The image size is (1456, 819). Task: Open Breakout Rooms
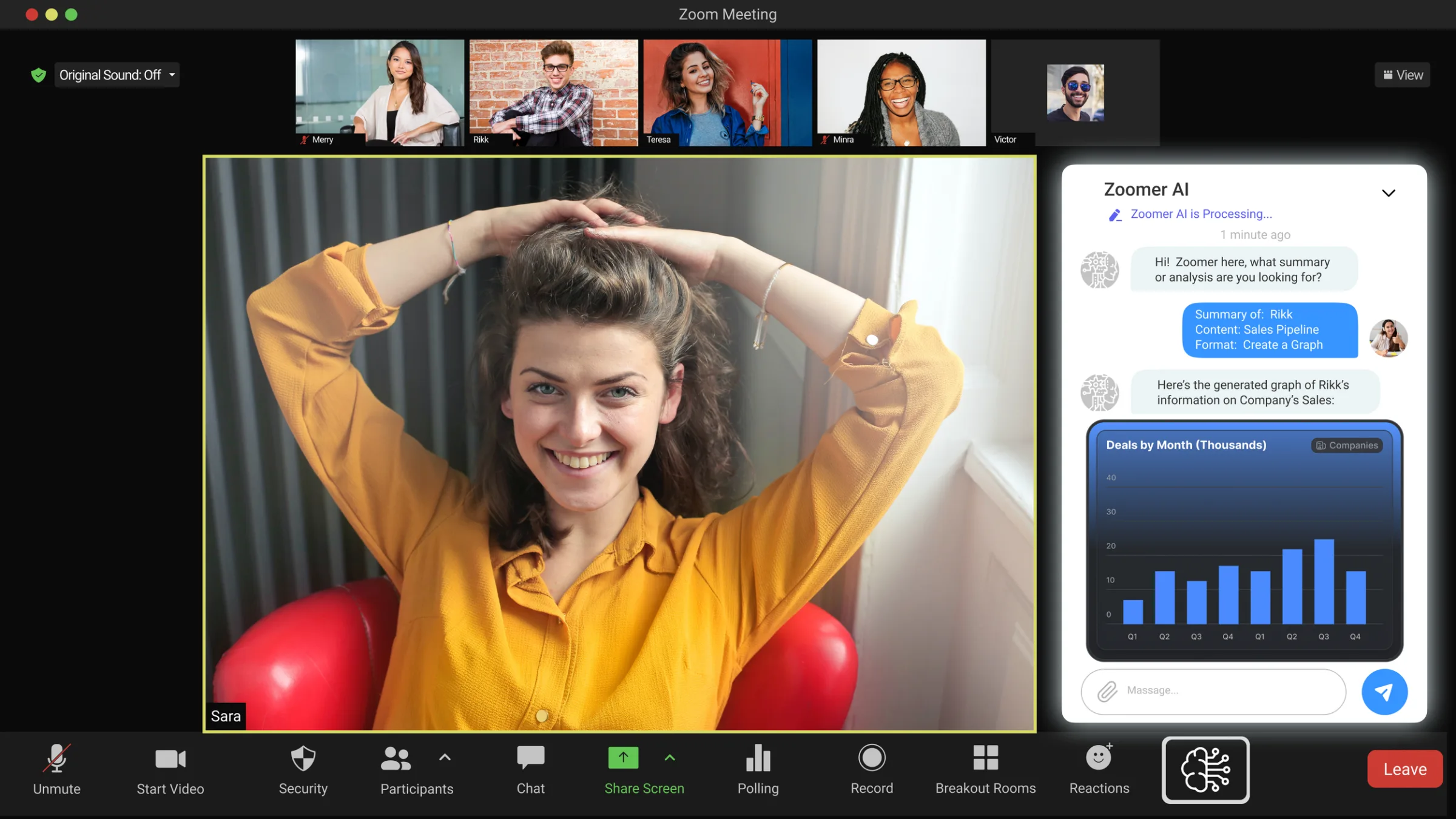point(985,769)
